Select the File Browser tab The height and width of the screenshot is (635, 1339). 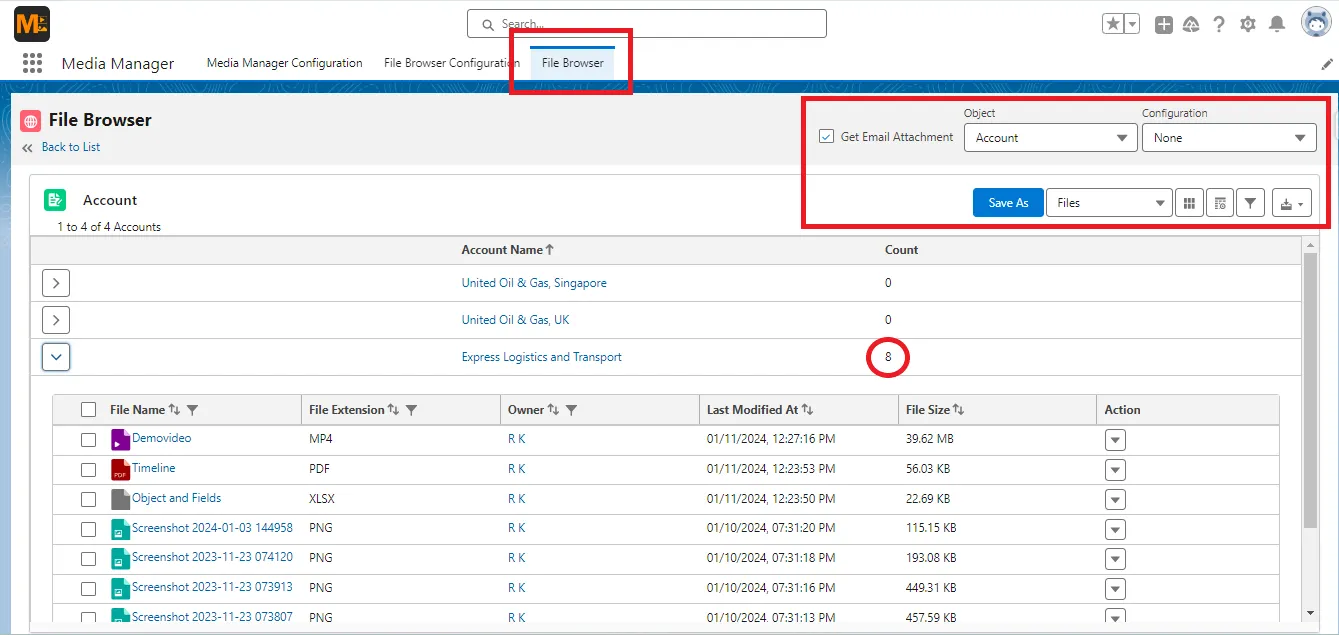pyautogui.click(x=571, y=62)
